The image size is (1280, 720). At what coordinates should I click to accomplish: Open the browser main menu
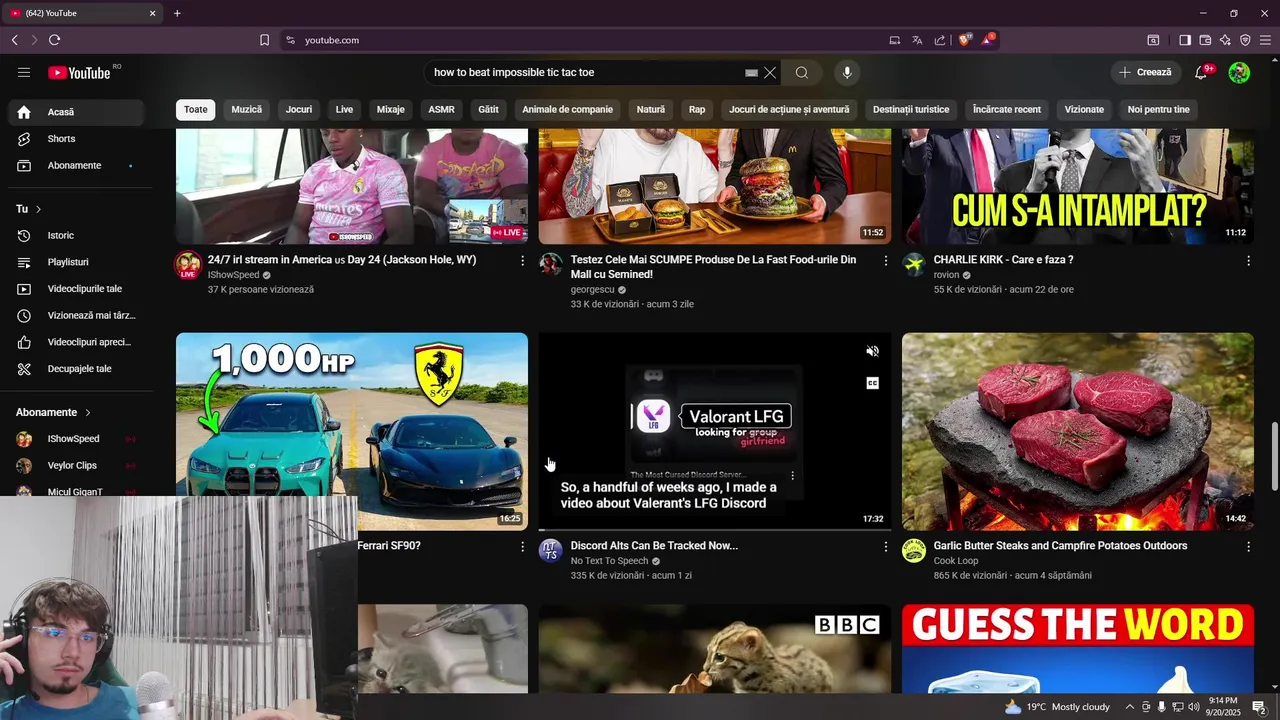pos(1265,40)
